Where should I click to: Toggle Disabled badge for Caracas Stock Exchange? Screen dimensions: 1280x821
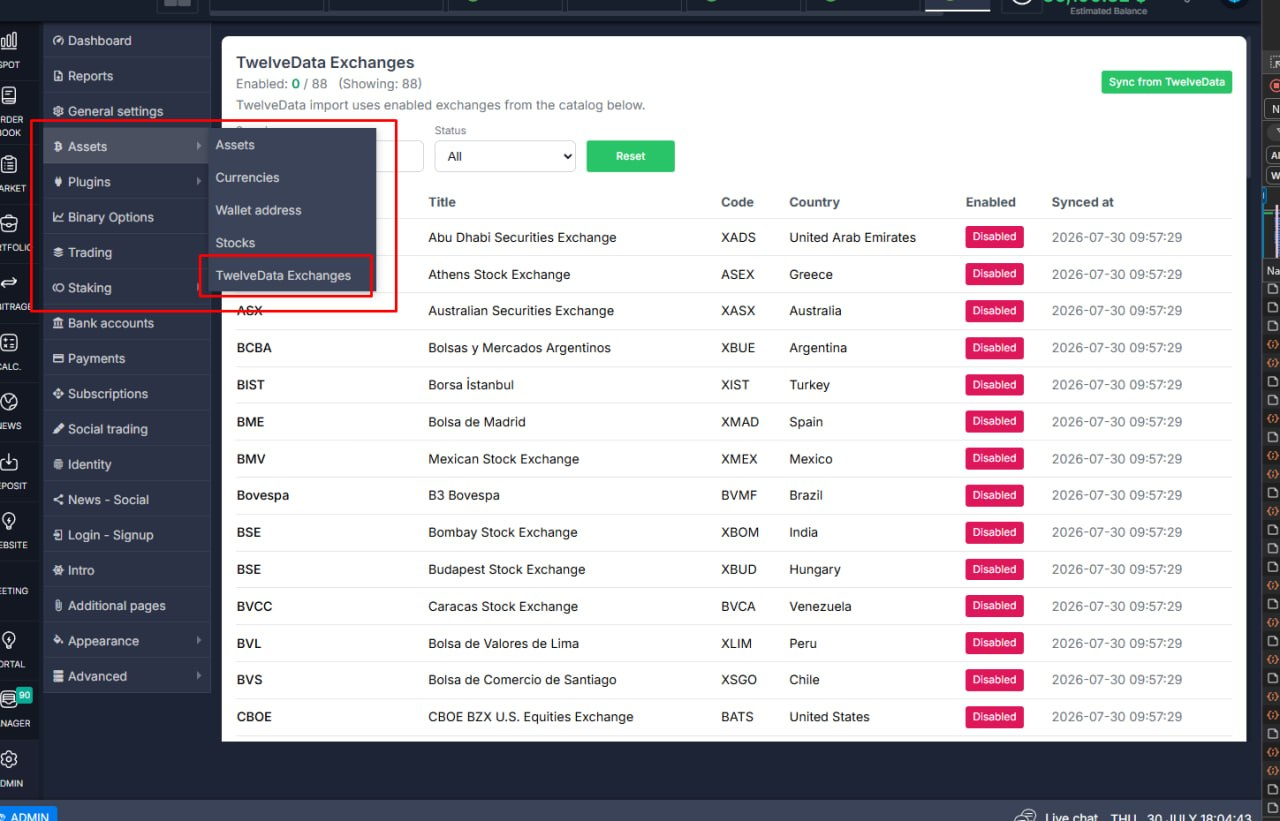point(994,606)
